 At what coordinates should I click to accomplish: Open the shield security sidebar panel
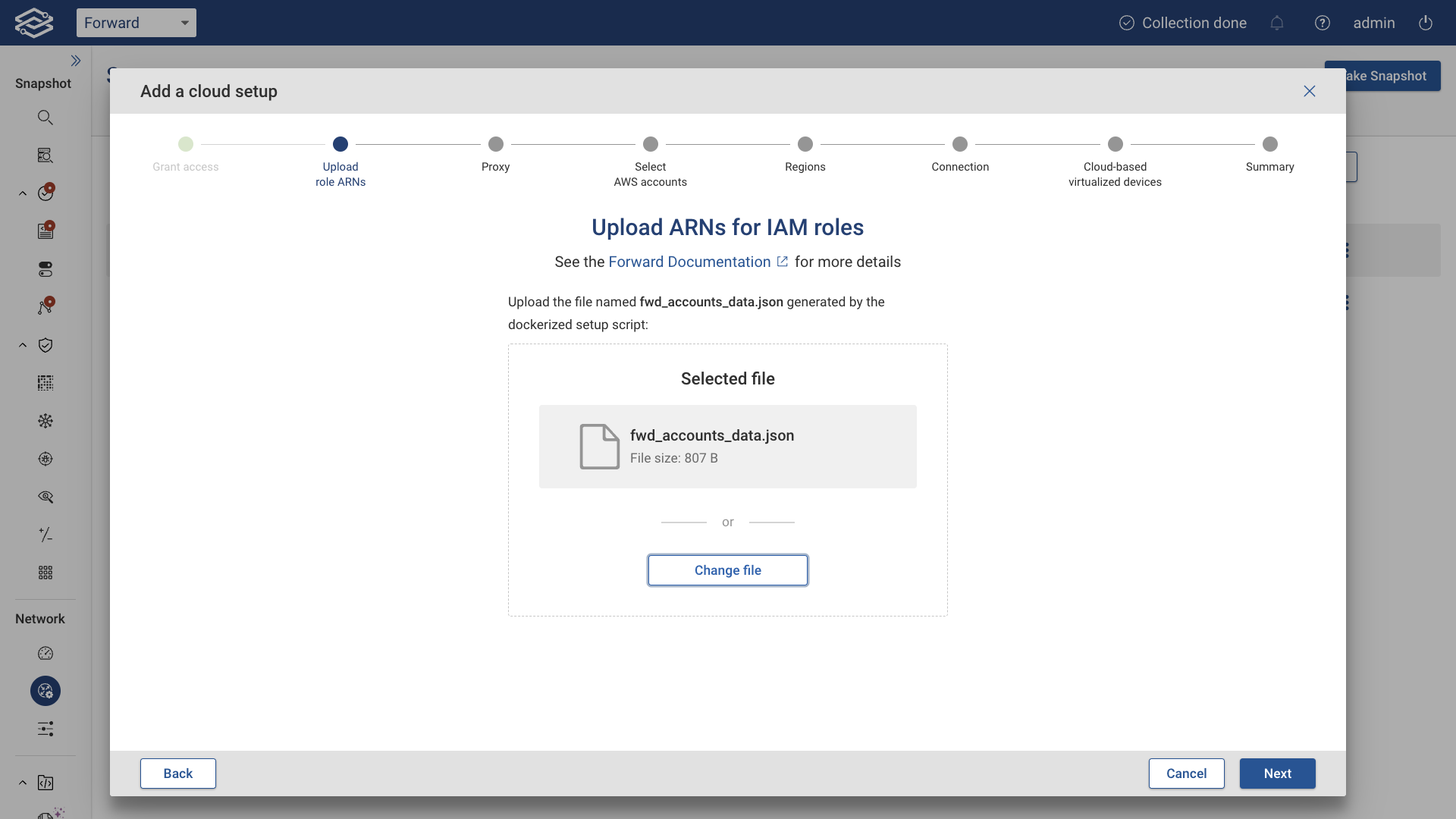[x=45, y=345]
